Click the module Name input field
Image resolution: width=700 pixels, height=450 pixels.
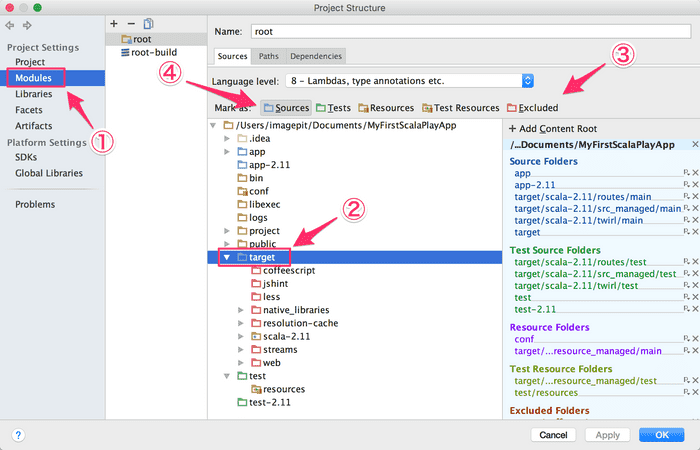tap(470, 32)
